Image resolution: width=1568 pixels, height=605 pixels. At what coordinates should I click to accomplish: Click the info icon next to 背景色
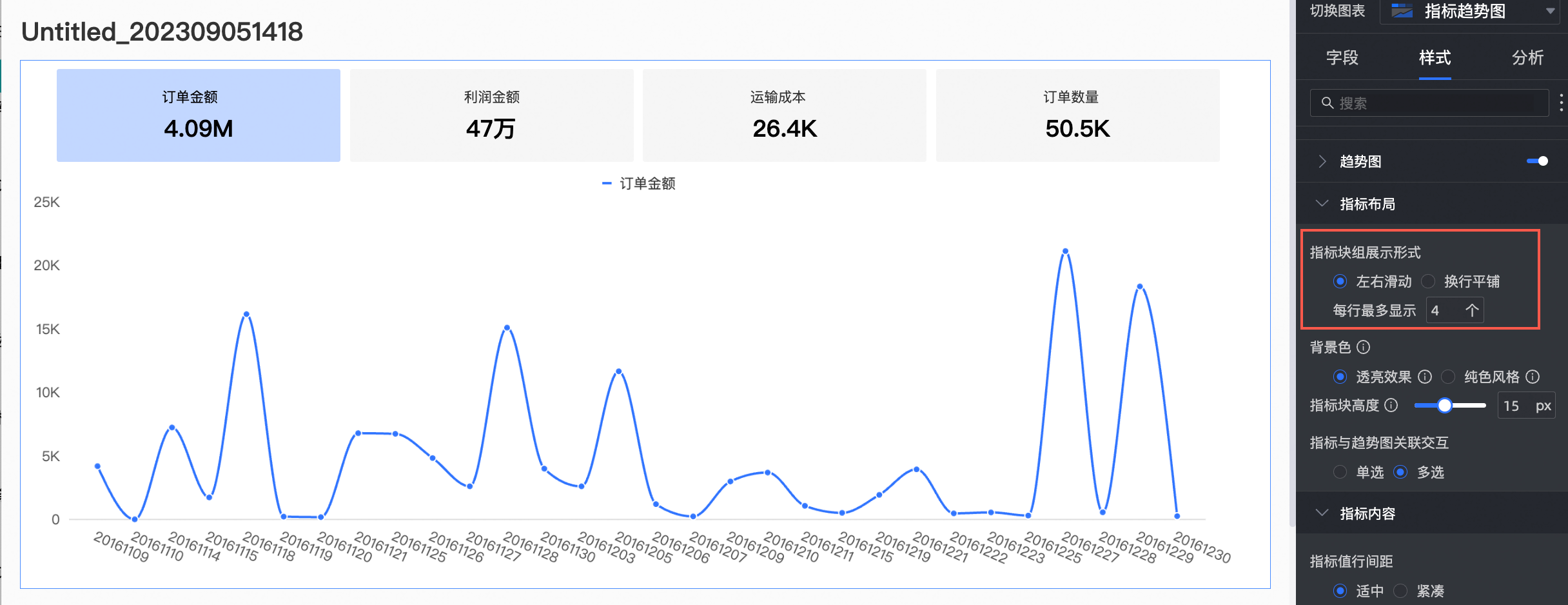point(1363,347)
